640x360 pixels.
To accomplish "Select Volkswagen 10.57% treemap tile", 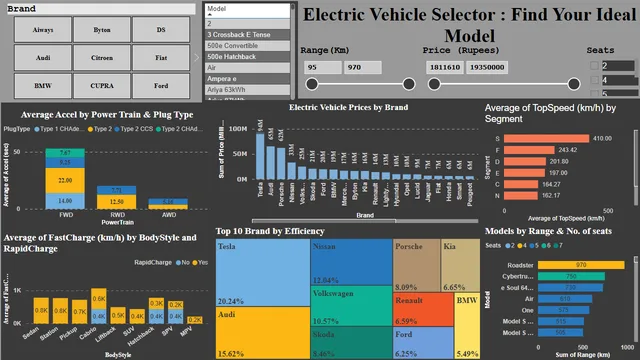I will (x=352, y=306).
